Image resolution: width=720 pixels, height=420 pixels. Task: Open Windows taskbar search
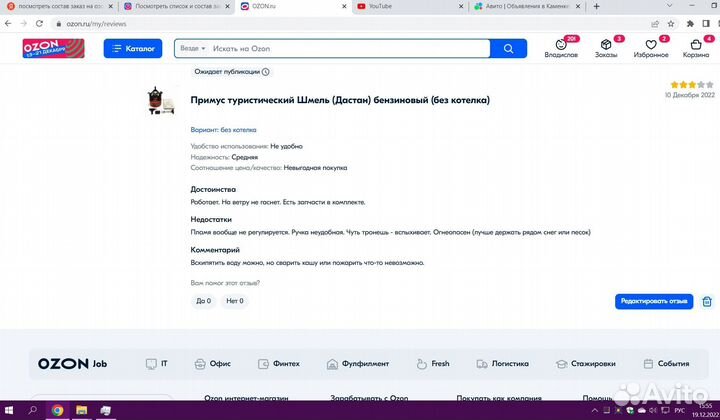tap(32, 410)
